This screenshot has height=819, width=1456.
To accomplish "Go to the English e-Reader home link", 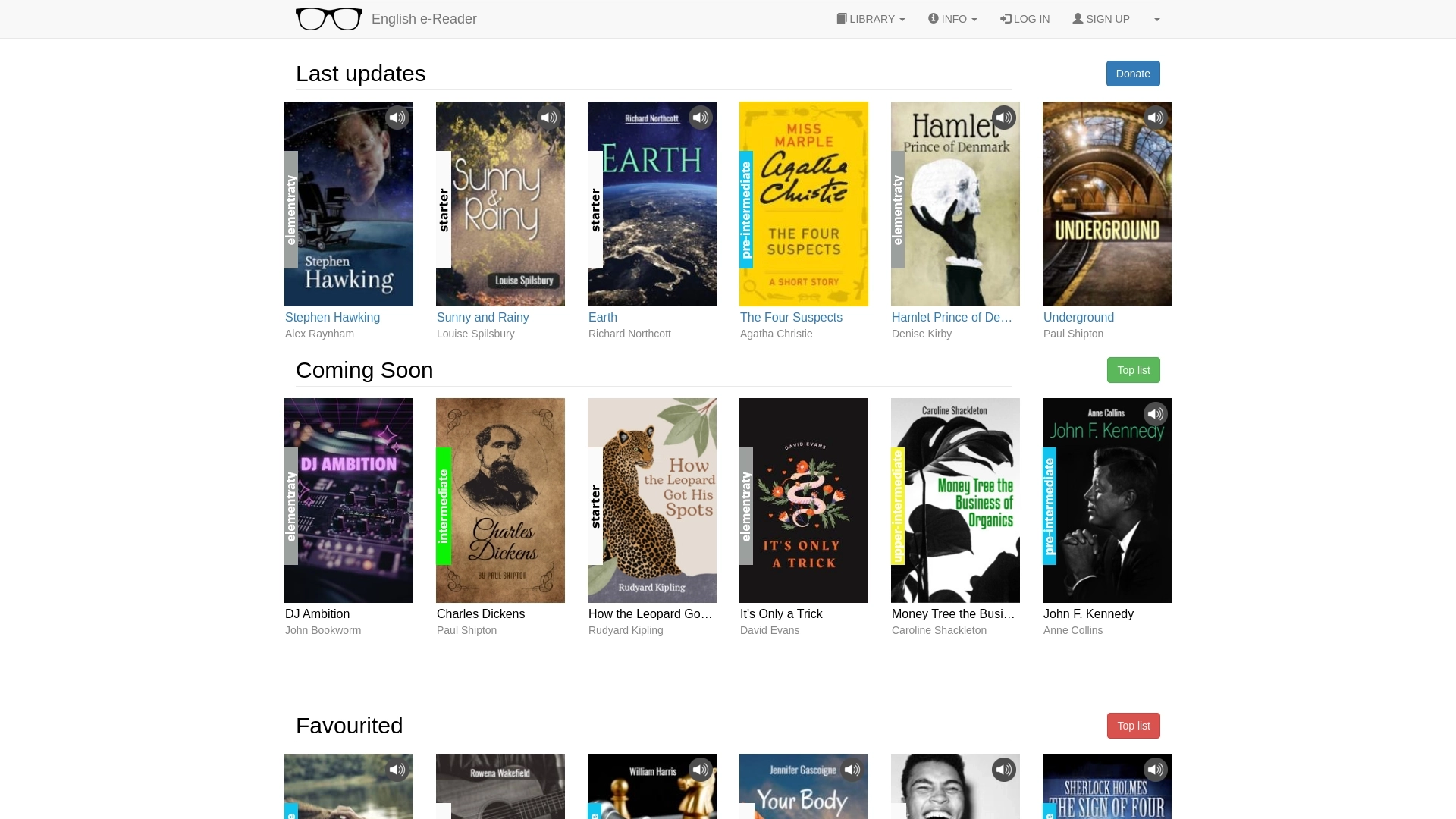I will (x=424, y=19).
